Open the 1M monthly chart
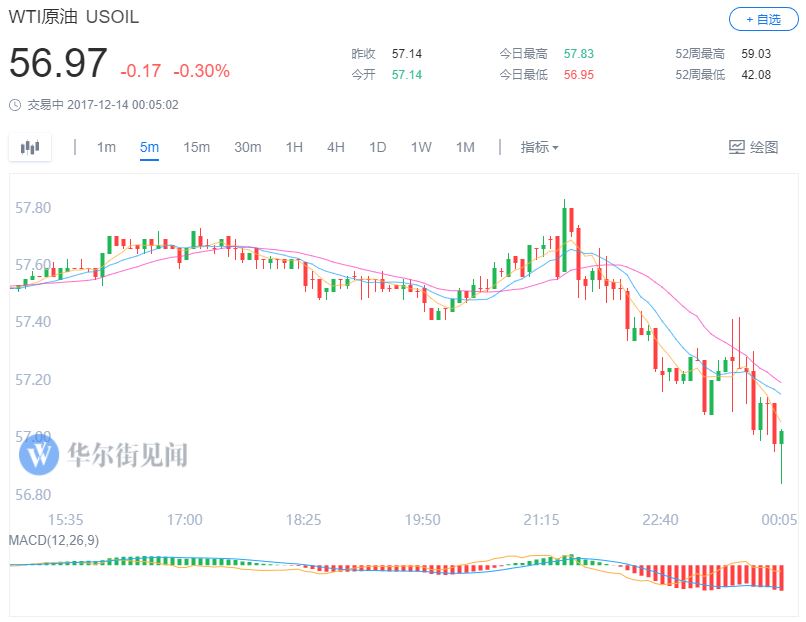Screen dimensions: 806x622 (465, 148)
